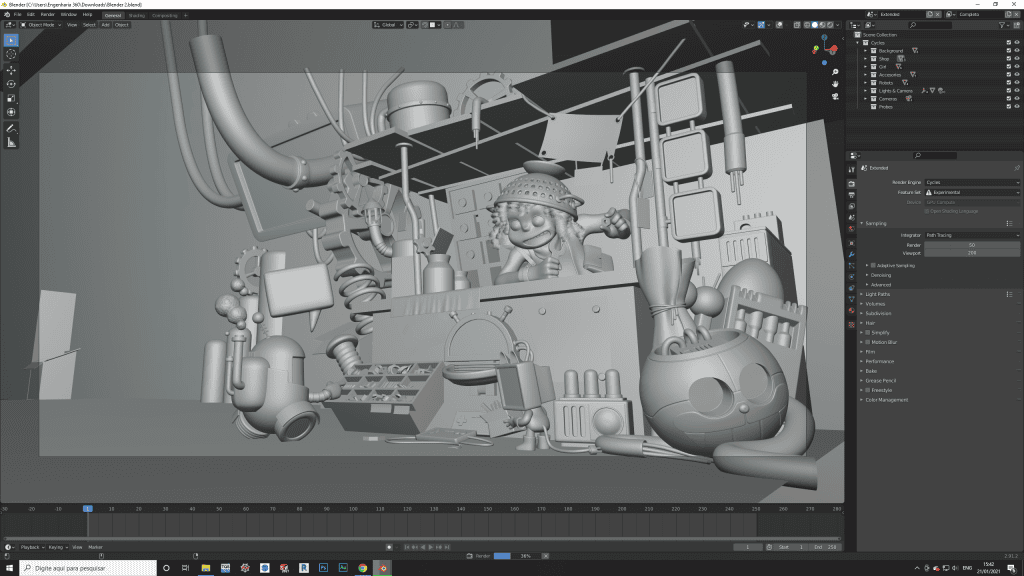Activate the Transform tool
The width and height of the screenshot is (1024, 576).
11,113
